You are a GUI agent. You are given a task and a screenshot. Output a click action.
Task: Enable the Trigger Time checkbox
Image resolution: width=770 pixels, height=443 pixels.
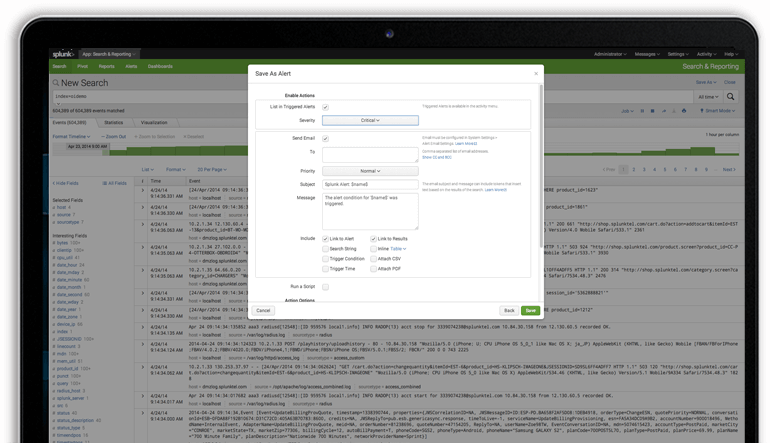325,269
